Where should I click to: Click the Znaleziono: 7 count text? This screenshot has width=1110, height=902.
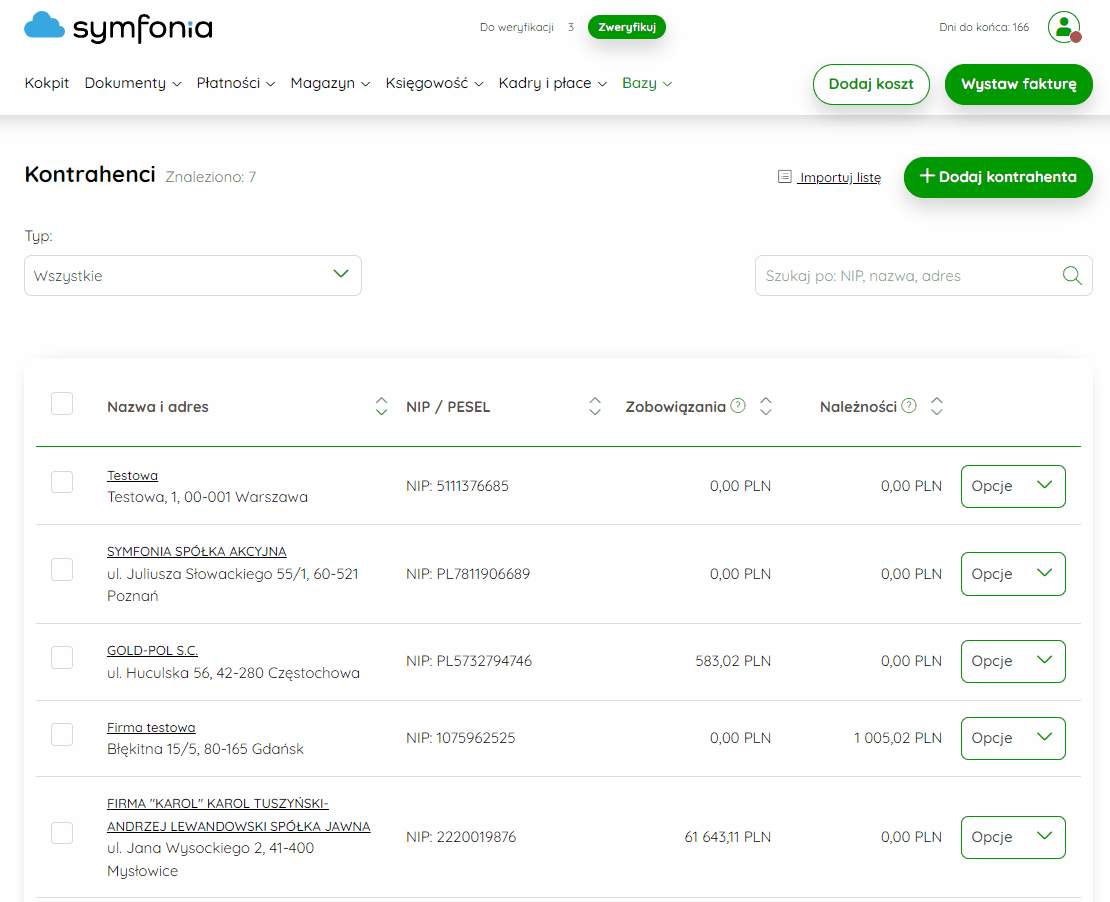pyautogui.click(x=210, y=177)
